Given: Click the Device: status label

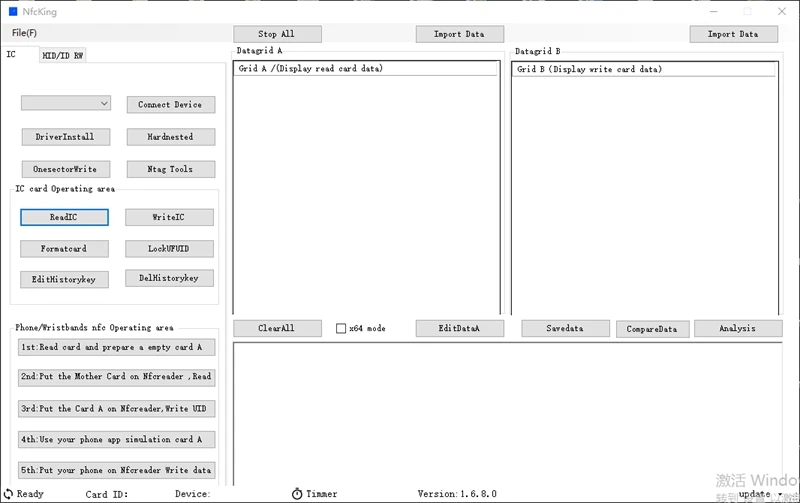Looking at the screenshot, I should click(193, 494).
